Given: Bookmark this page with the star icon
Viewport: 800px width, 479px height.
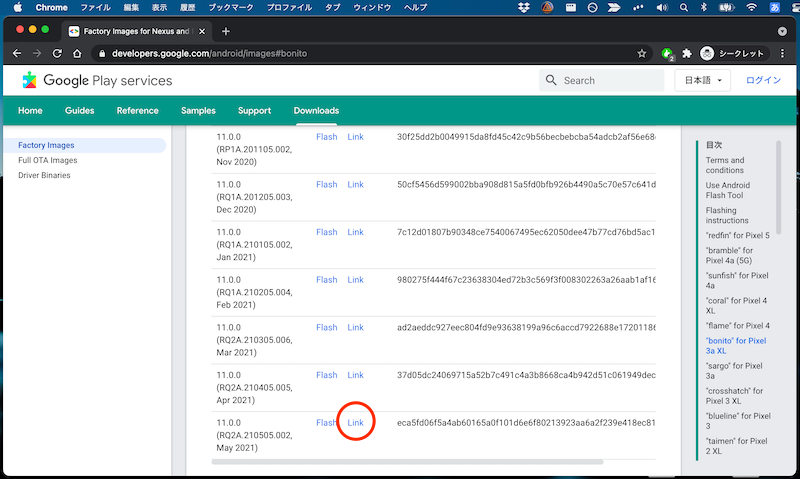Looking at the screenshot, I should point(642,53).
